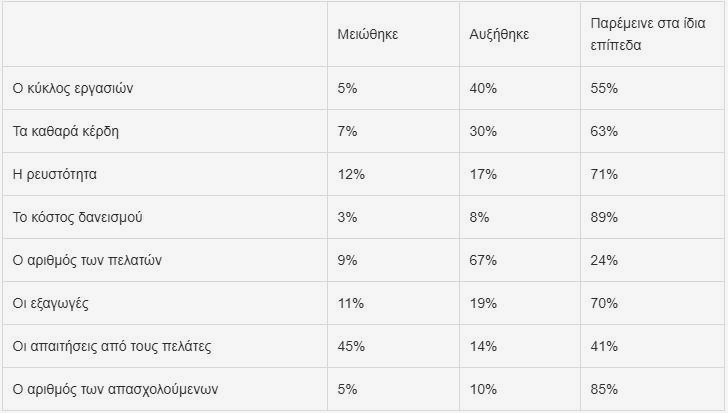Viewport: 728px width, 413px height.
Task: Click the 67% cell for αριθμός πελατών
Action: point(483,260)
